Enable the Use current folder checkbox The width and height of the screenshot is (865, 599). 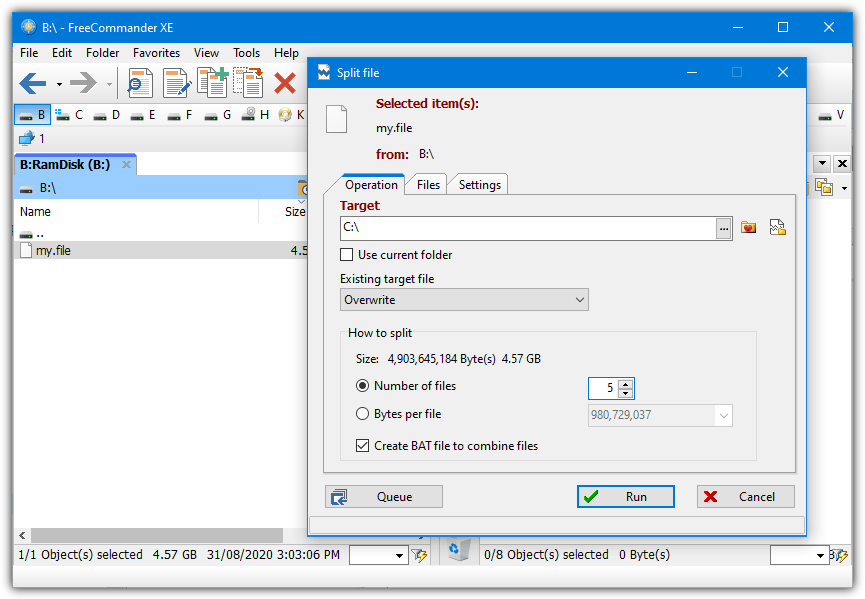(x=346, y=255)
